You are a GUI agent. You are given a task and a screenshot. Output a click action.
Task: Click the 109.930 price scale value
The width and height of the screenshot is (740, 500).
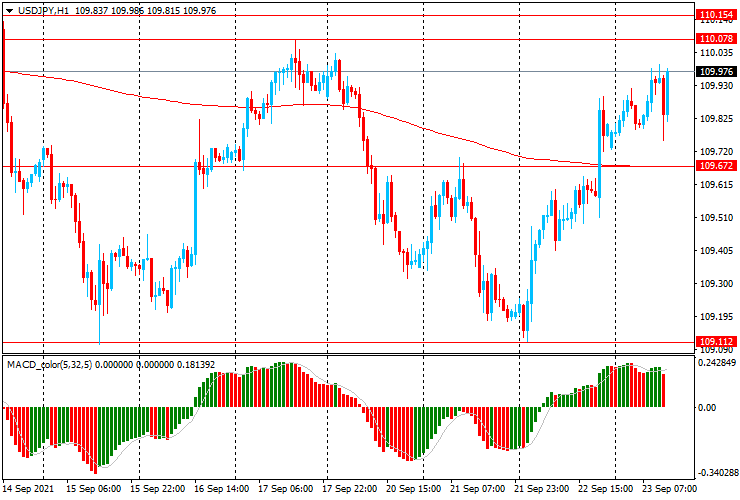pos(716,85)
